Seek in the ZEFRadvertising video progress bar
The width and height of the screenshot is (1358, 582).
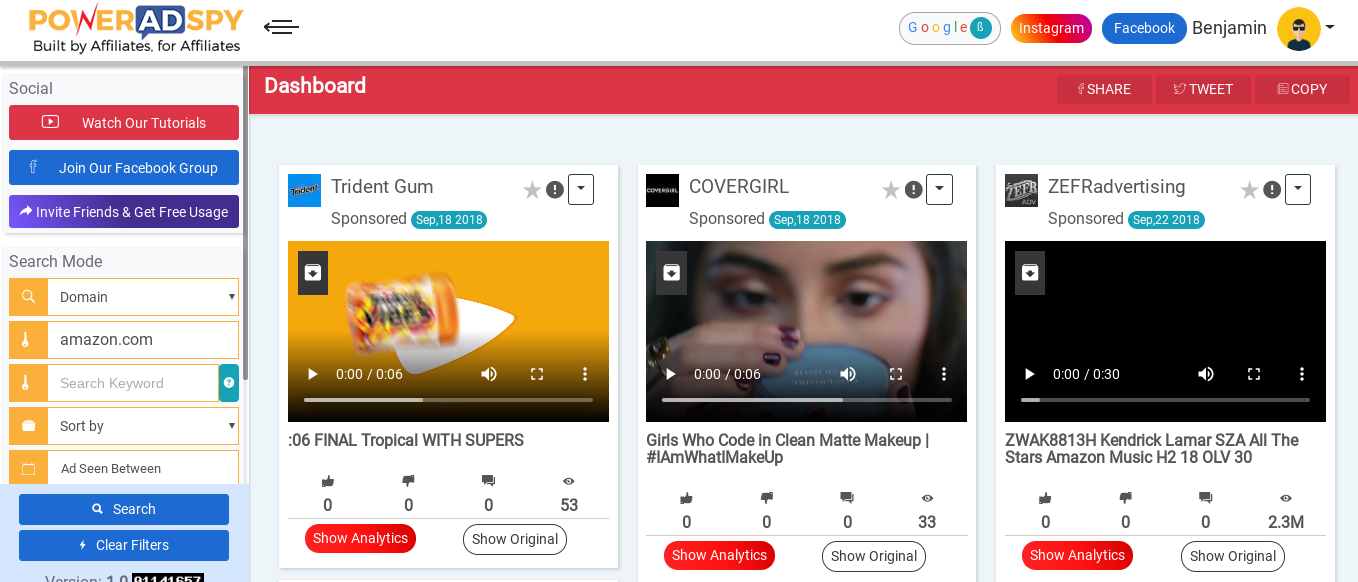1165,400
